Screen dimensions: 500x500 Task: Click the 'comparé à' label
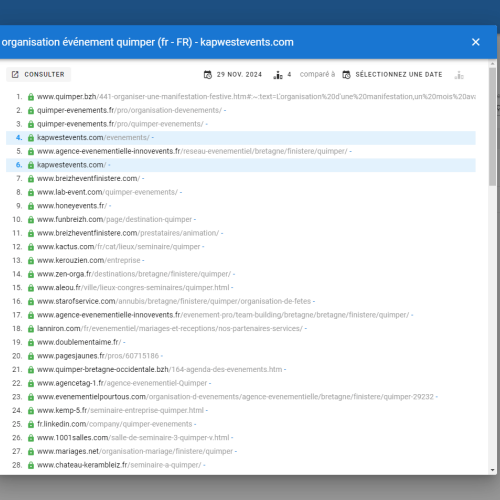tap(317, 74)
